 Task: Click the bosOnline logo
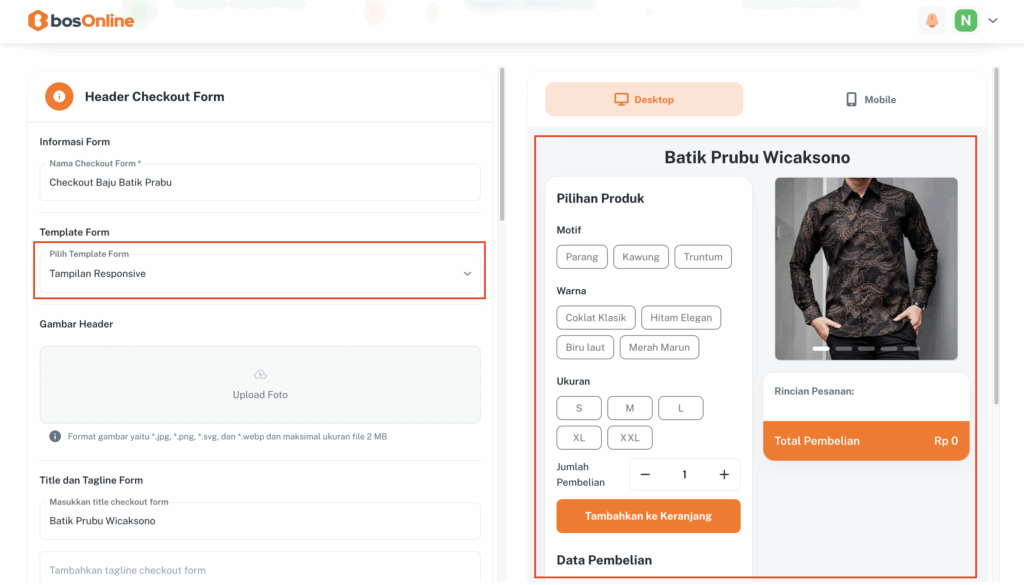point(81,20)
